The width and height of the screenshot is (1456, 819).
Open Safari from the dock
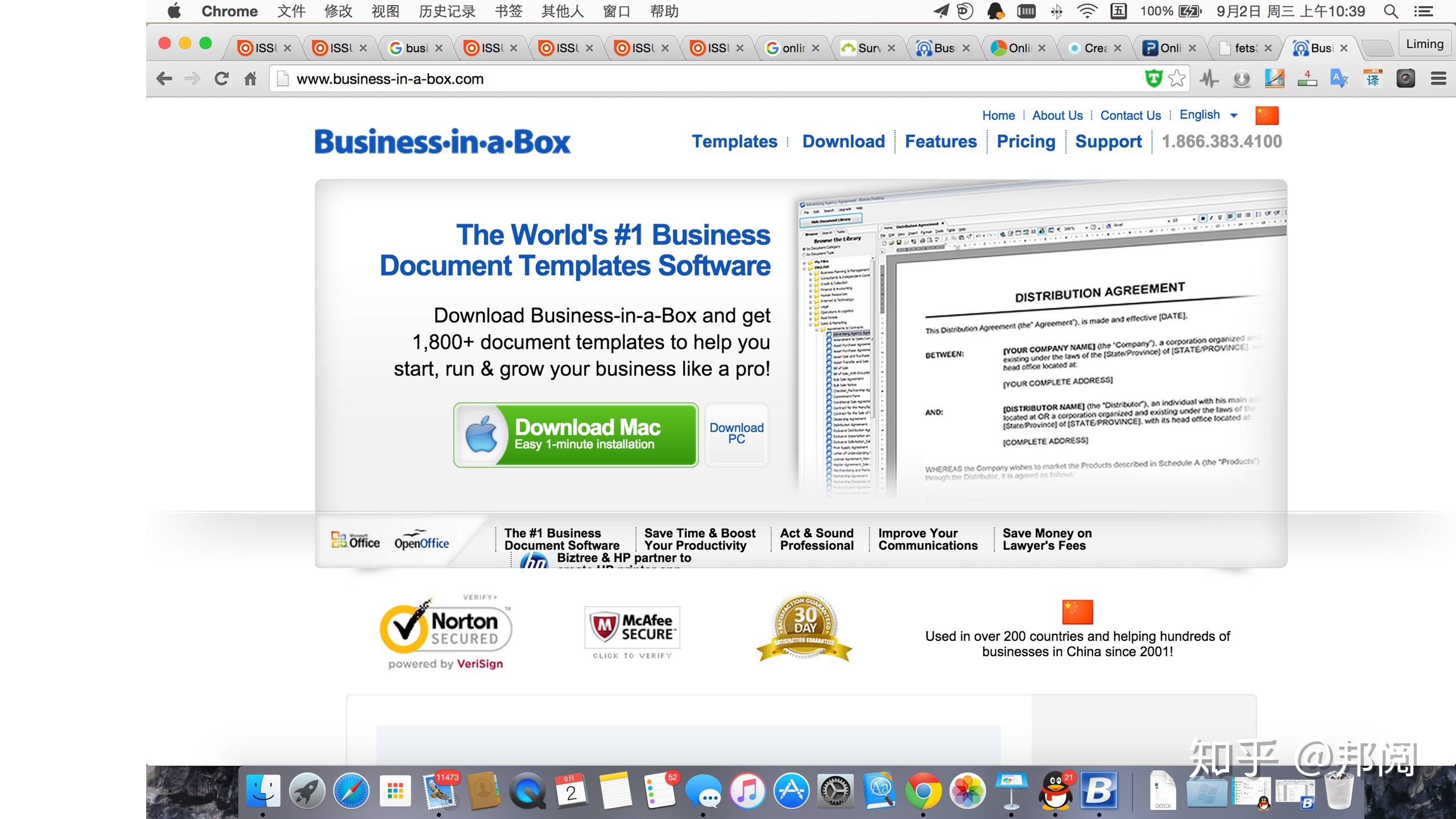[x=351, y=791]
